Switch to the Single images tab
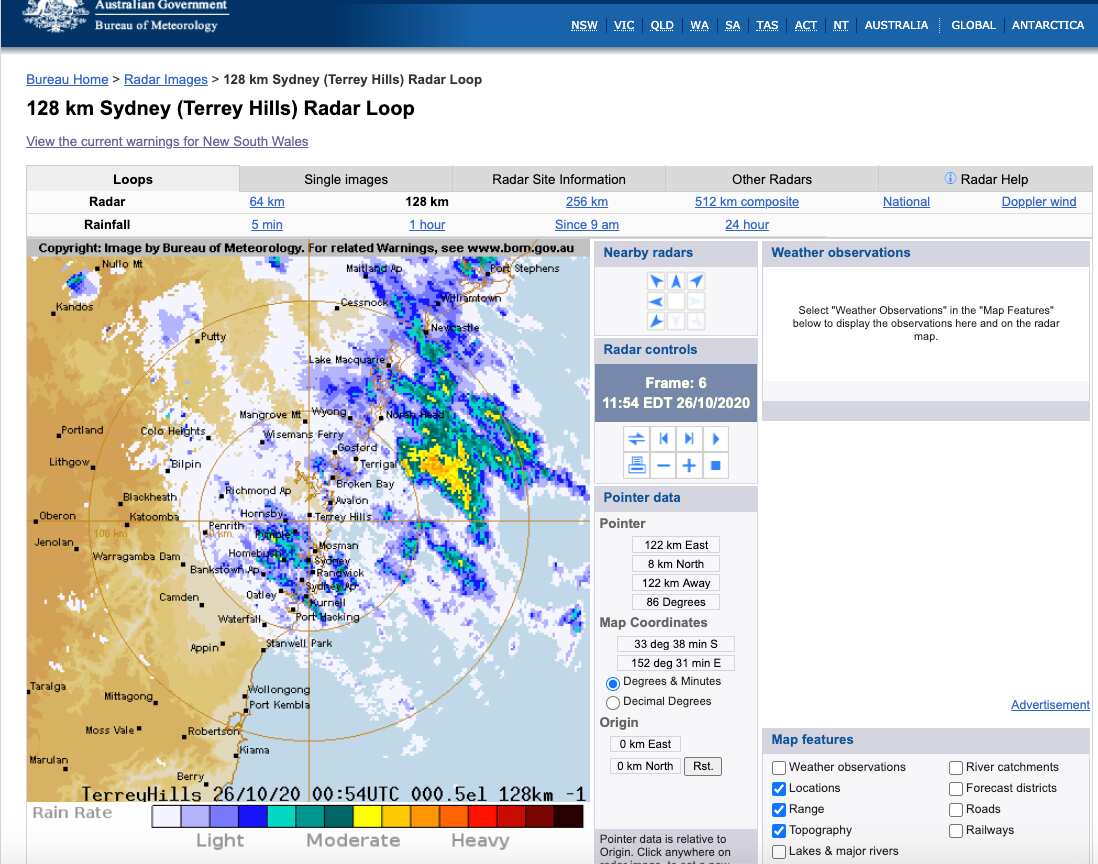The image size is (1098, 864). coord(345,179)
